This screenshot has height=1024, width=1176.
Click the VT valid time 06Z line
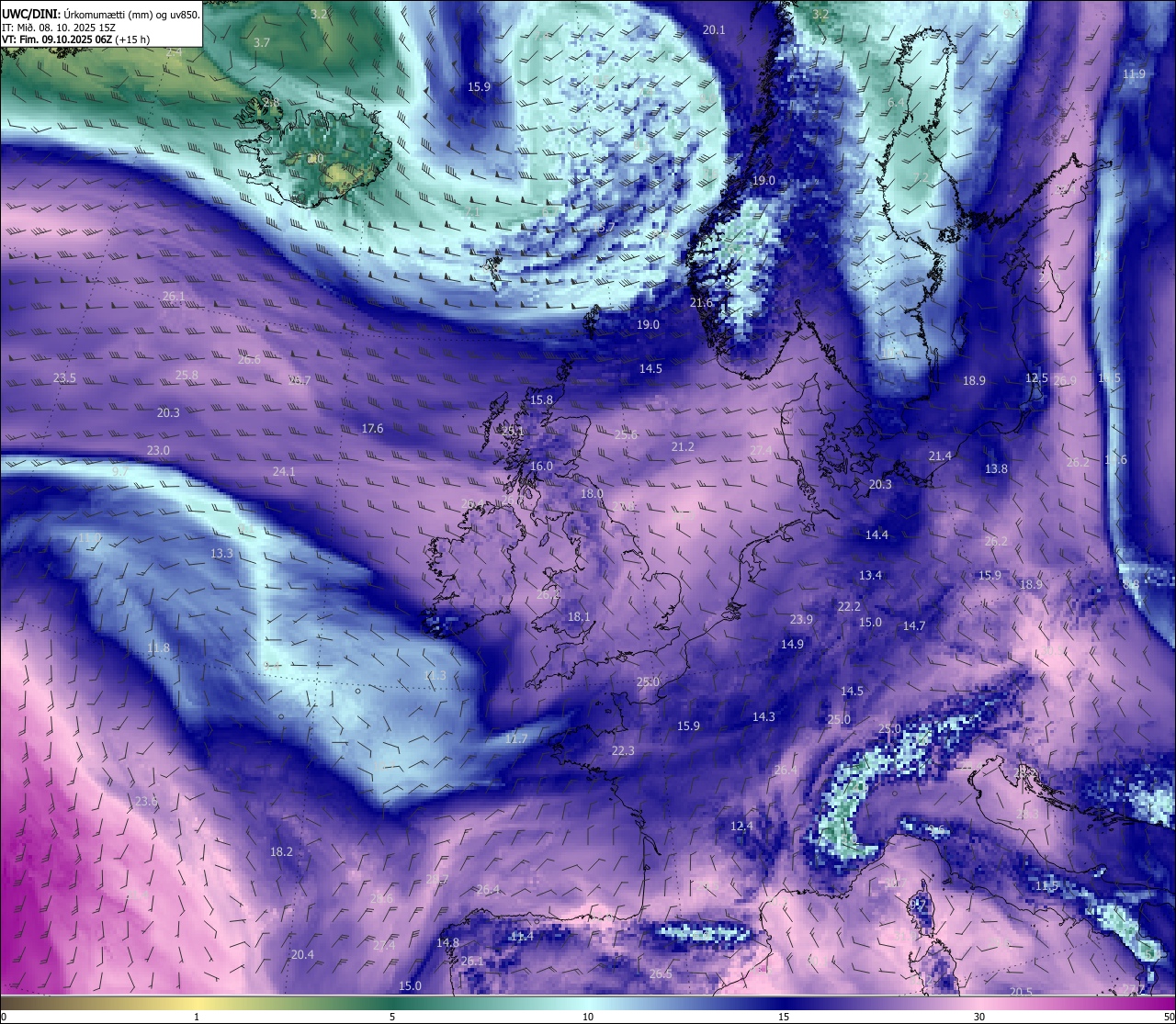pos(76,40)
